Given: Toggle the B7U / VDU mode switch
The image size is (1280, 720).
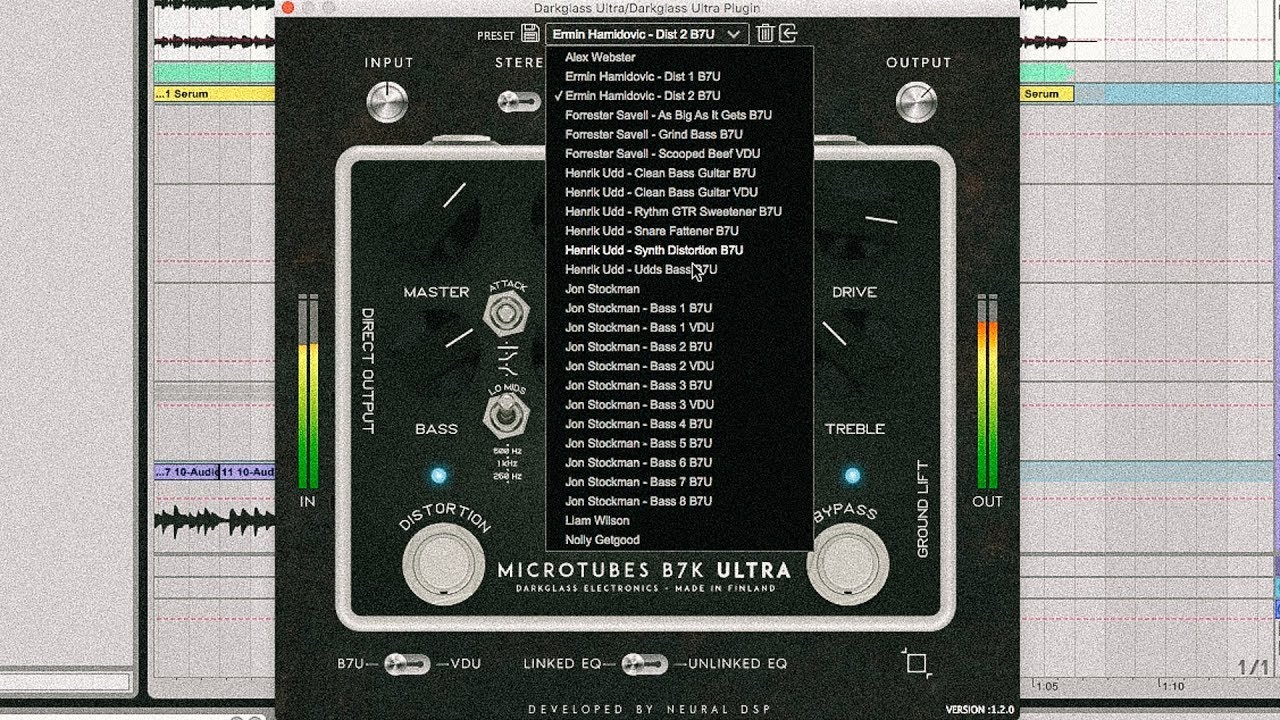Looking at the screenshot, I should (x=407, y=664).
